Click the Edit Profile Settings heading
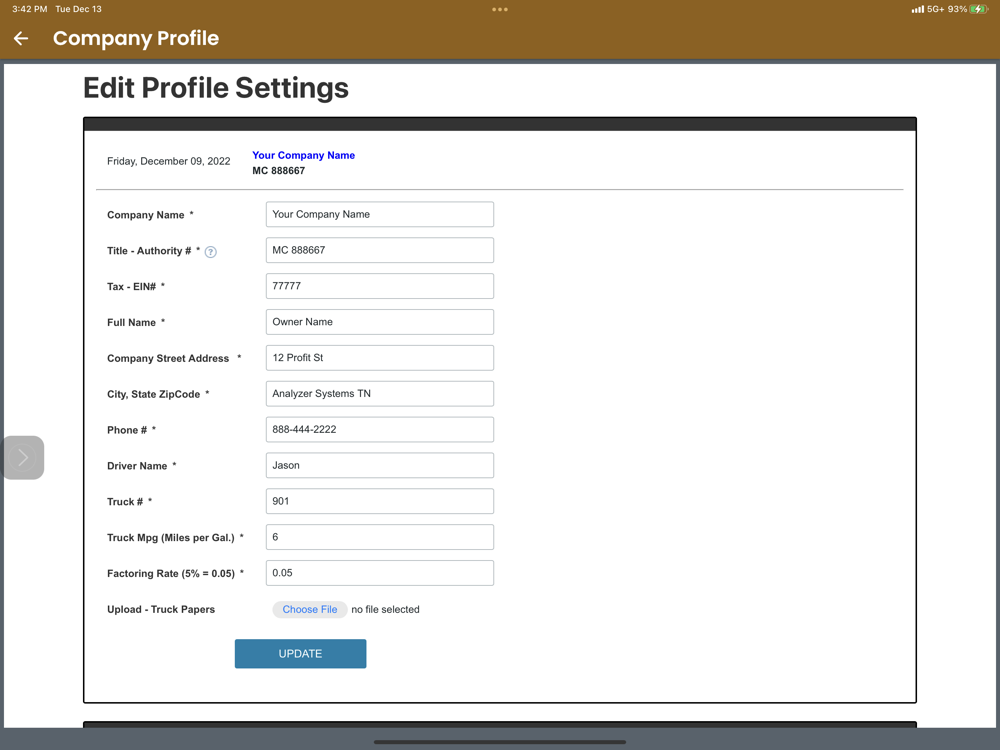Screen dimensions: 1000x750 click(216, 88)
